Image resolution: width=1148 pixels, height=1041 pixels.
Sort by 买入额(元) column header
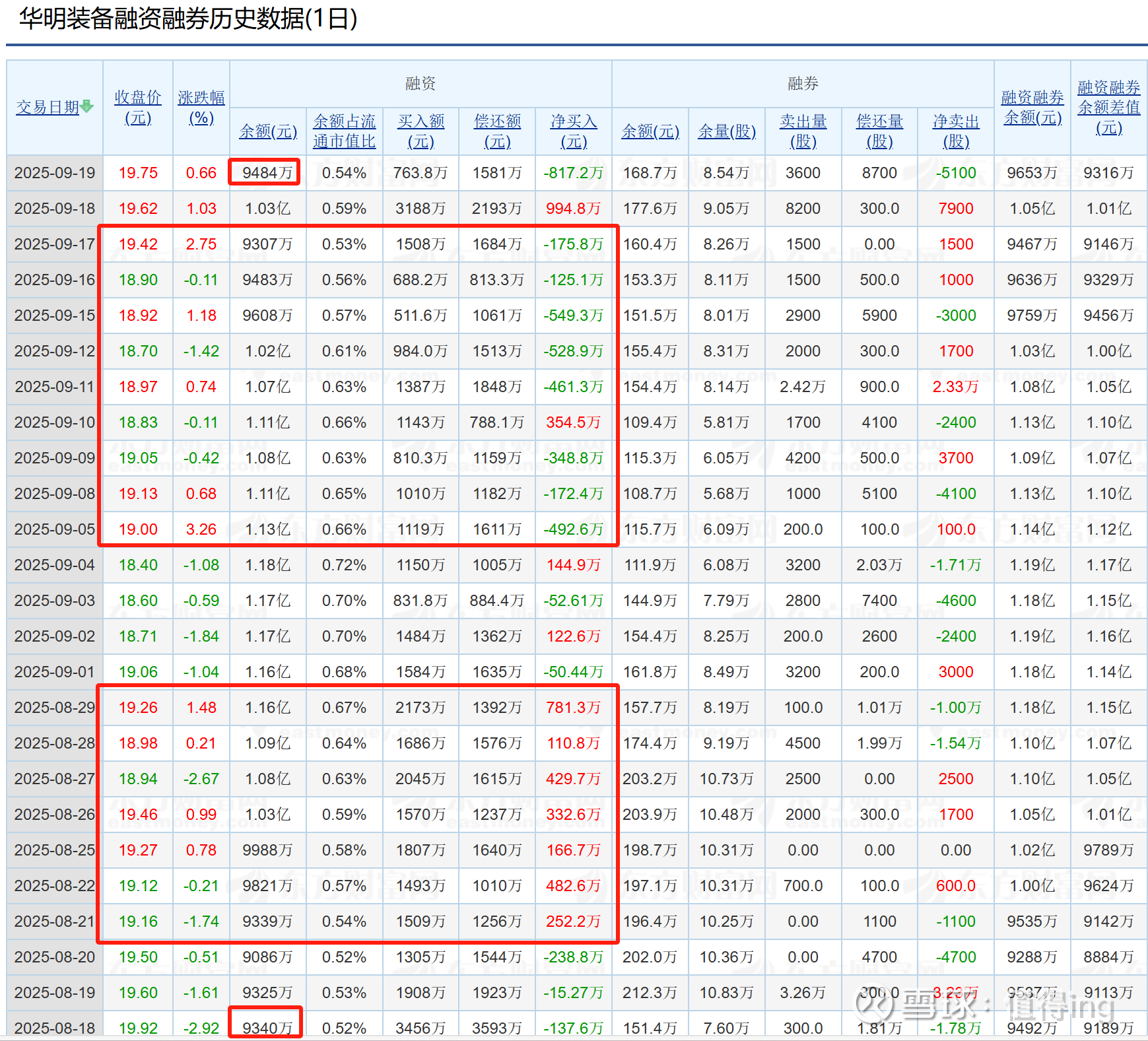421,131
